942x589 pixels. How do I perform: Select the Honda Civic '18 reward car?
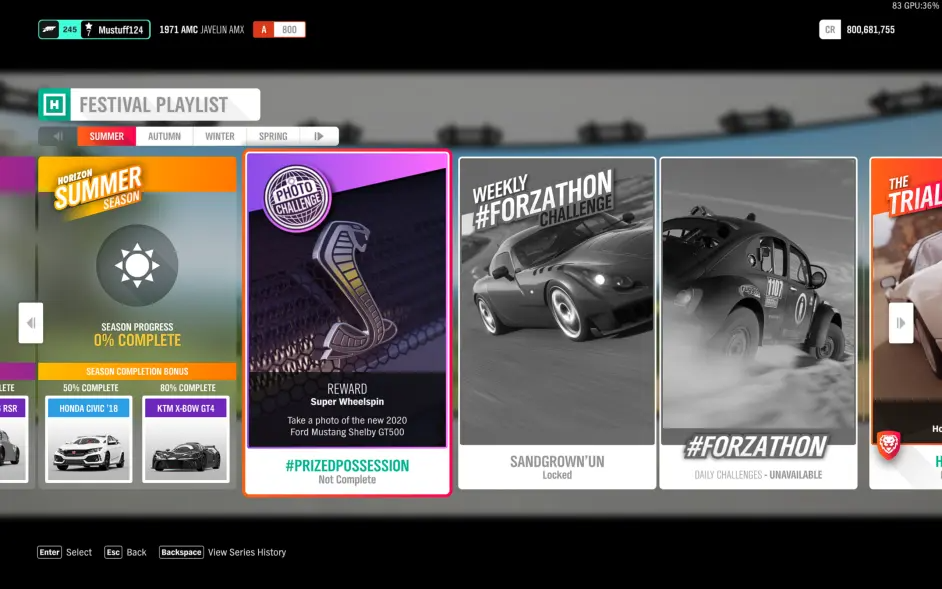[x=89, y=439]
